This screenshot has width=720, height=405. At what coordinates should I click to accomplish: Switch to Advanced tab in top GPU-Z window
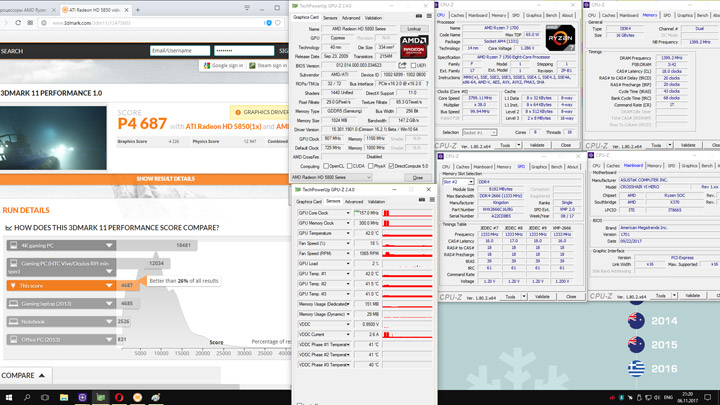pos(351,18)
